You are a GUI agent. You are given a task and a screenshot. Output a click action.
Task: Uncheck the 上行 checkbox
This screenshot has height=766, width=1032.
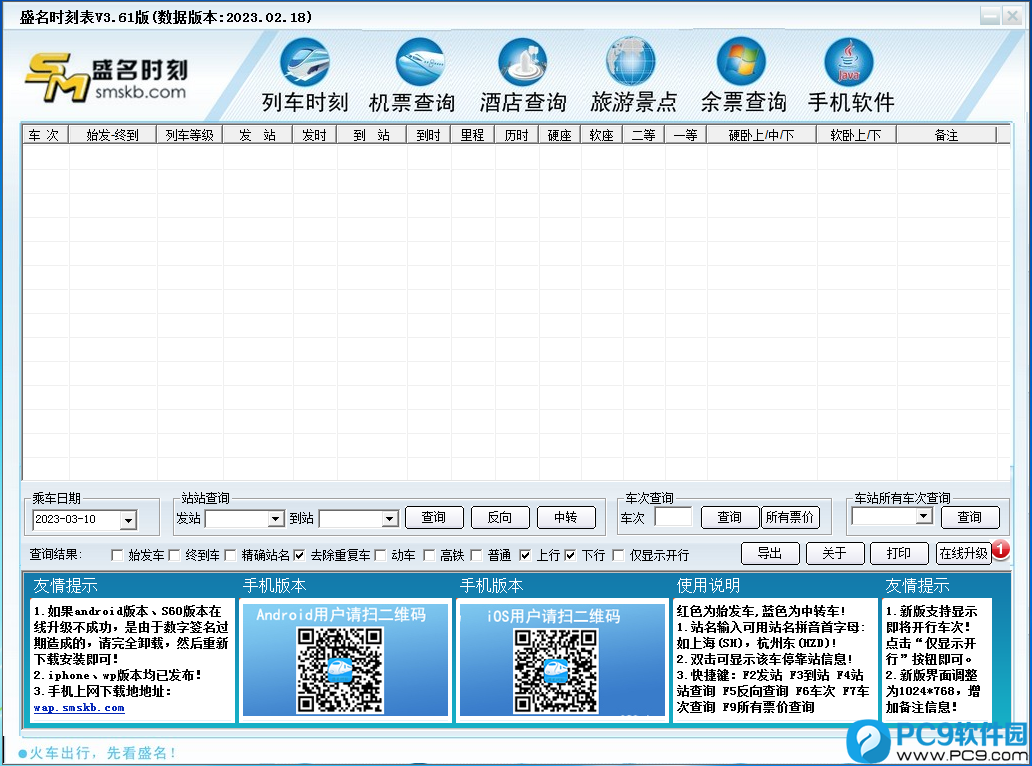pos(525,555)
